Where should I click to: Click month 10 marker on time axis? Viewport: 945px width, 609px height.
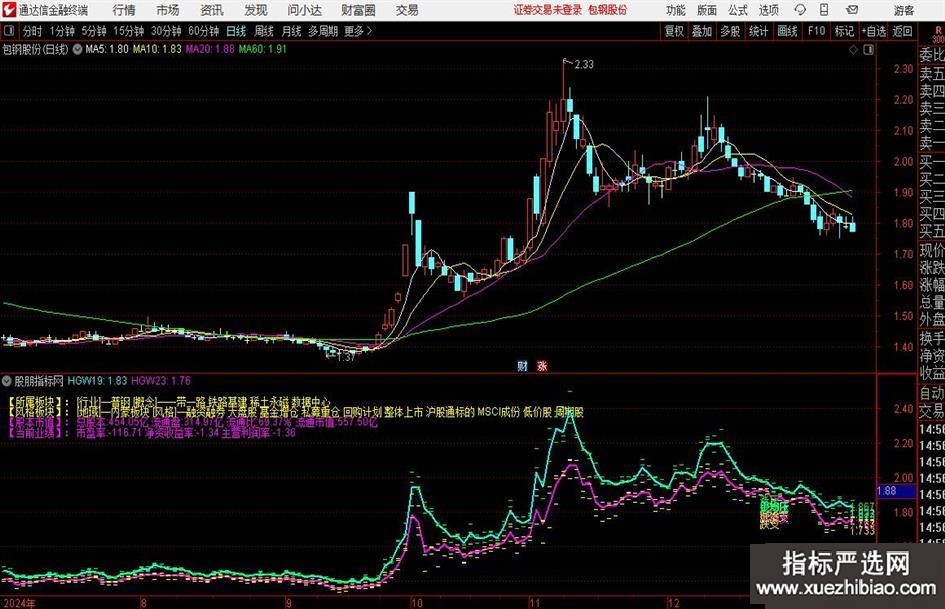pos(416,602)
